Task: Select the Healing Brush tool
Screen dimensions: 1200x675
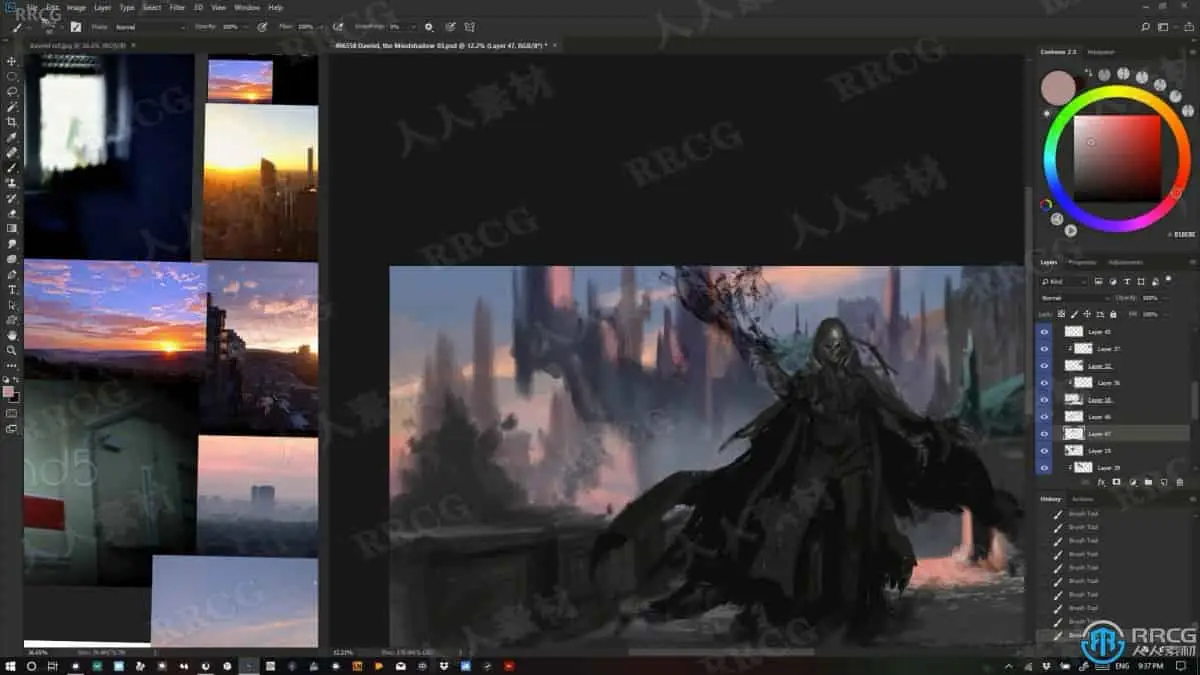Action: tap(12, 152)
